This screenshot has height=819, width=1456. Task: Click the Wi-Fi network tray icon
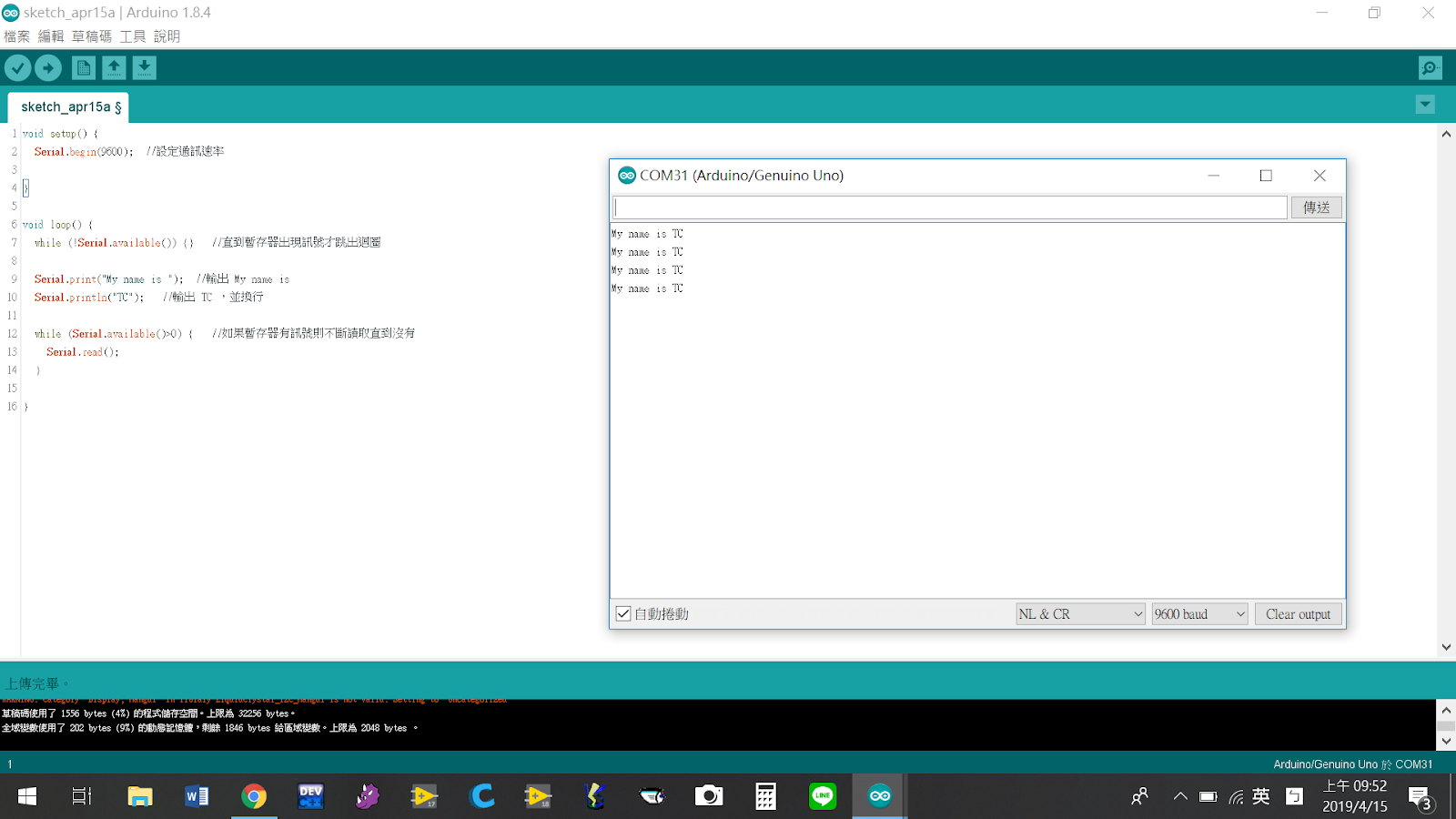pyautogui.click(x=1236, y=797)
